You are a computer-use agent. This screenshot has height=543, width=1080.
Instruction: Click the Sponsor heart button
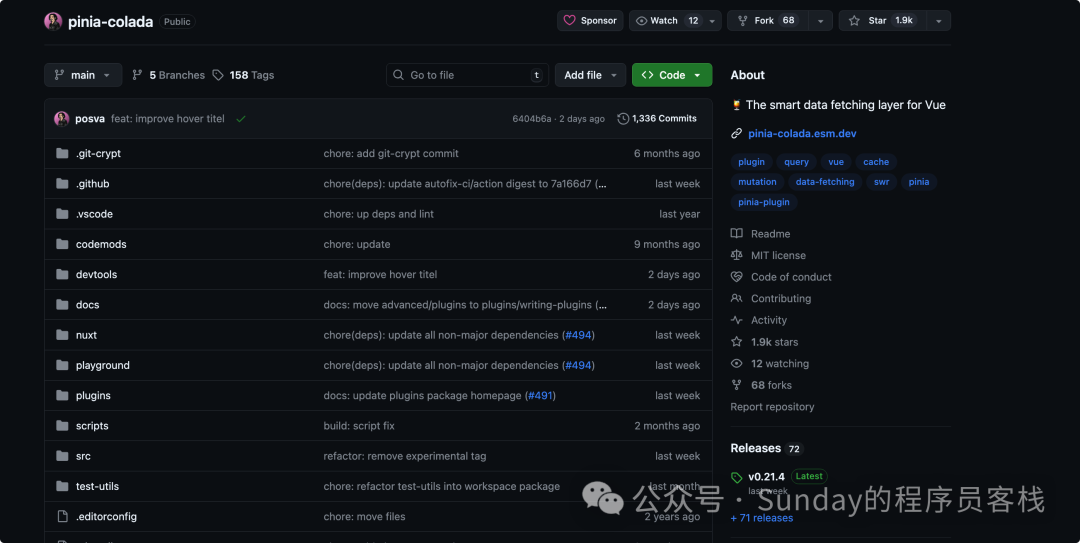(590, 21)
